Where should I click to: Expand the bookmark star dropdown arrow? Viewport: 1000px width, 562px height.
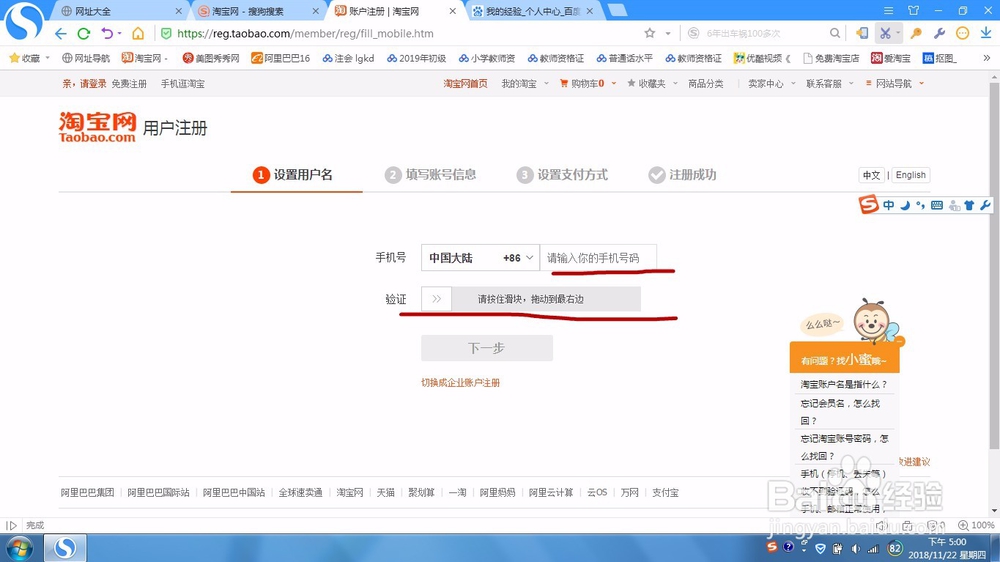pyautogui.click(x=668, y=33)
